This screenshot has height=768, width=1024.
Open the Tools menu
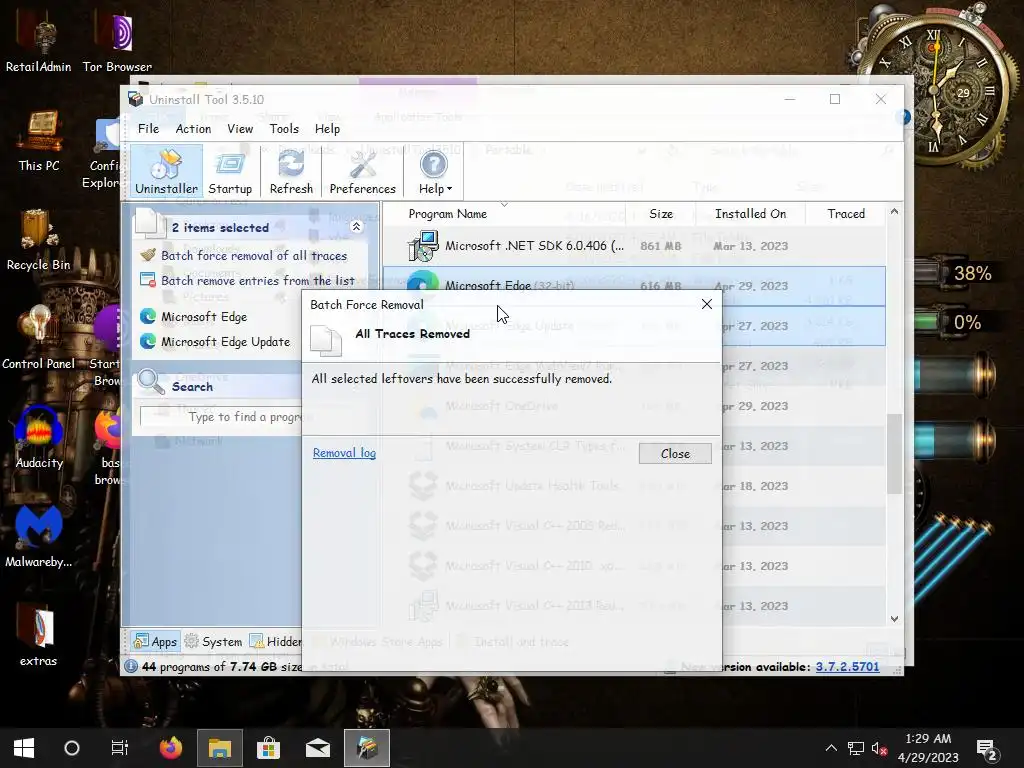[x=284, y=129]
